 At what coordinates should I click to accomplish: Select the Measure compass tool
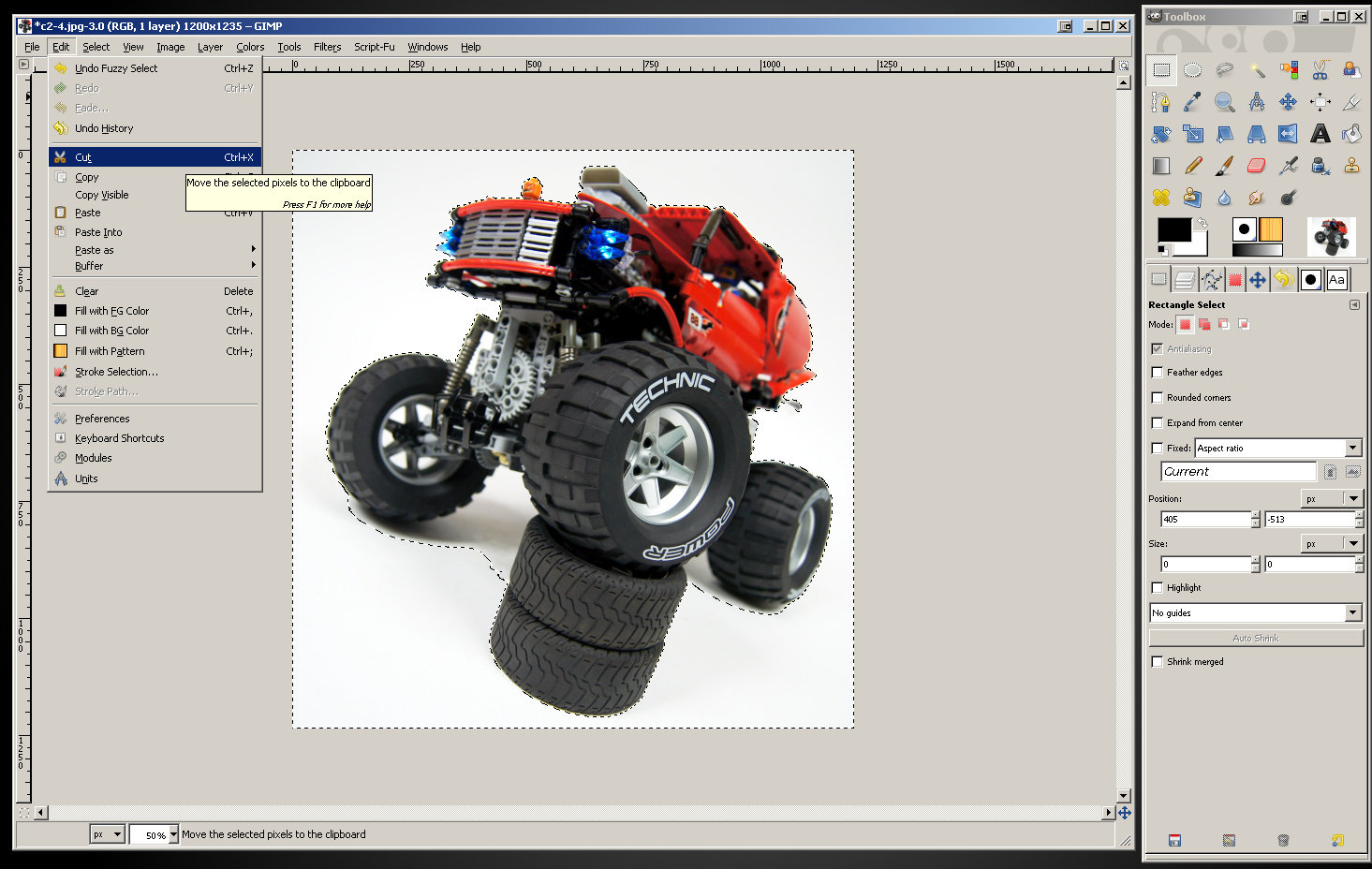point(1257,102)
